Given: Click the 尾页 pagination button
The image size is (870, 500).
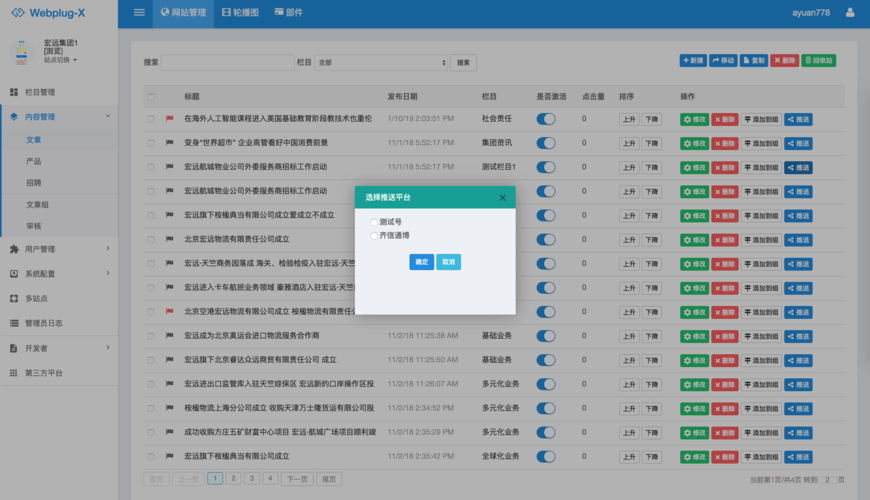Looking at the screenshot, I should 329,479.
